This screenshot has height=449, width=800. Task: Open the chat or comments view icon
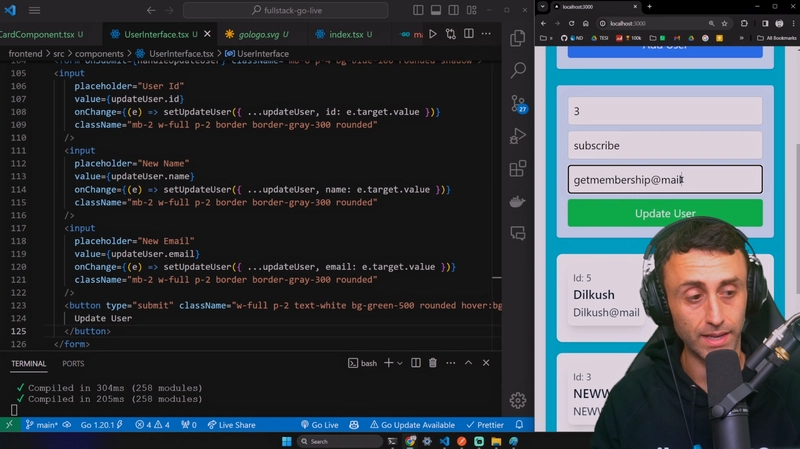point(517,234)
